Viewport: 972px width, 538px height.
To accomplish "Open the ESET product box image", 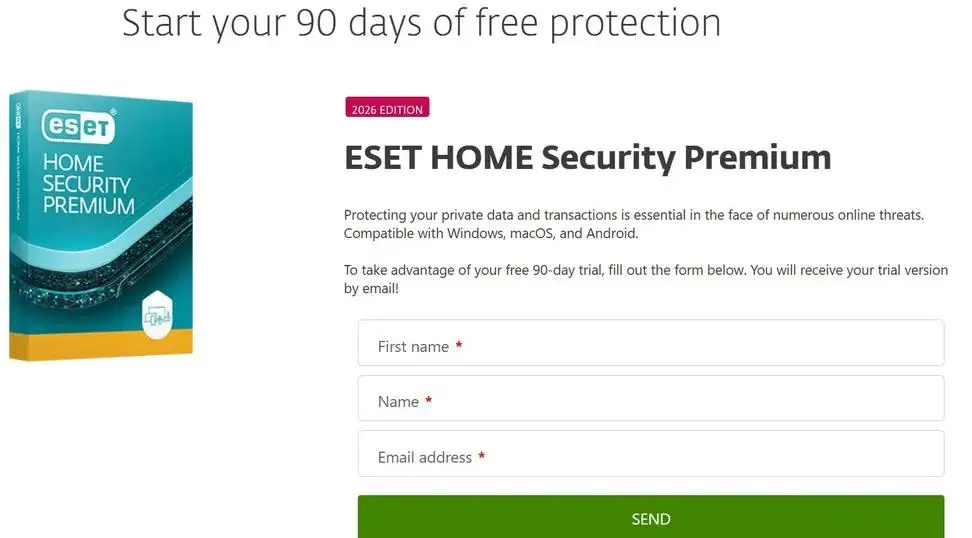I will [101, 226].
